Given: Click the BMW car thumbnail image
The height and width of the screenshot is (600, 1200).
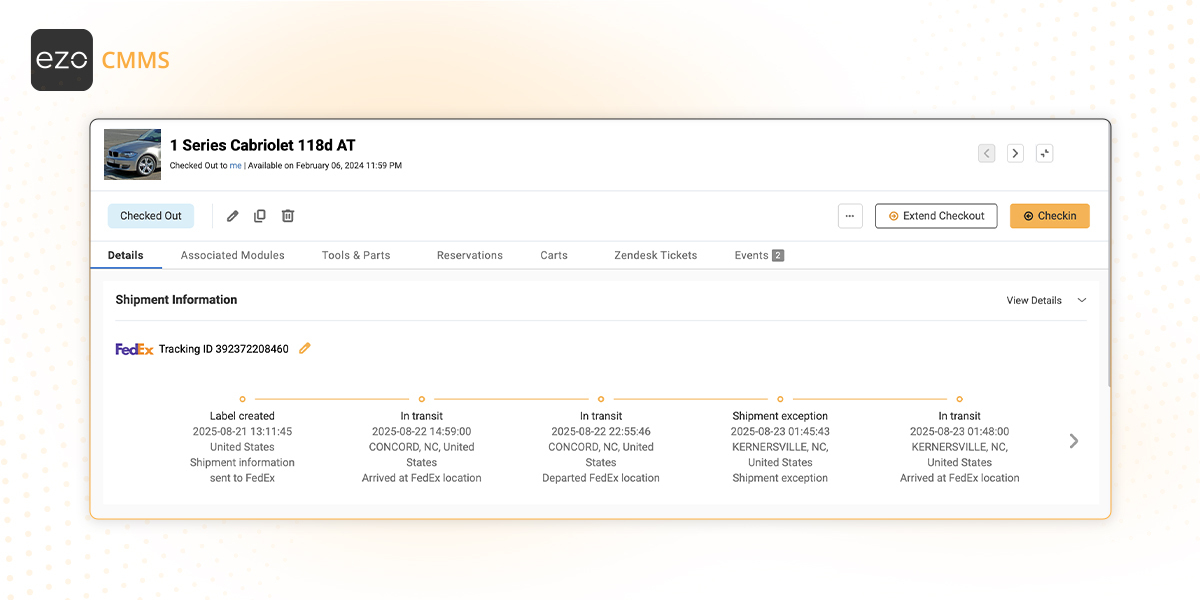Looking at the screenshot, I should tap(133, 154).
